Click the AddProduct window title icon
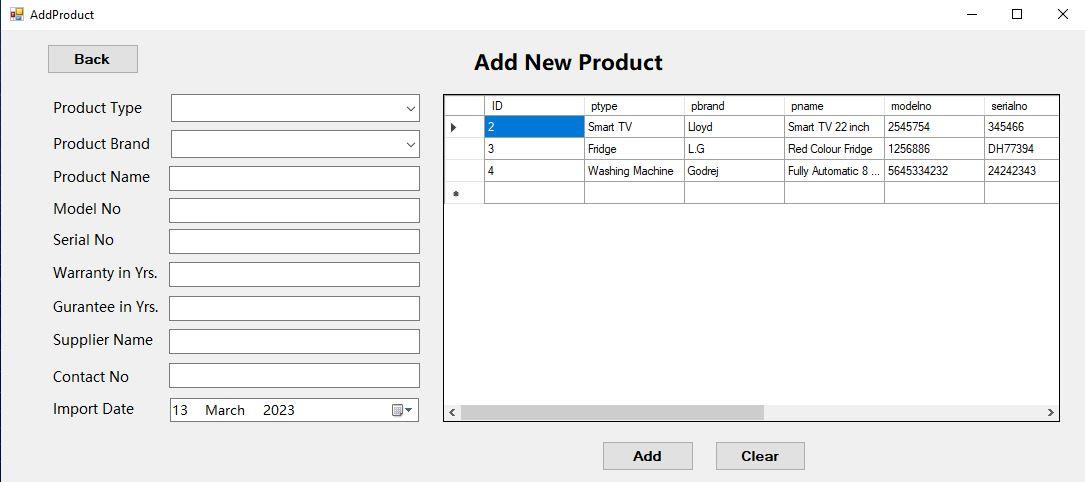 tap(16, 14)
